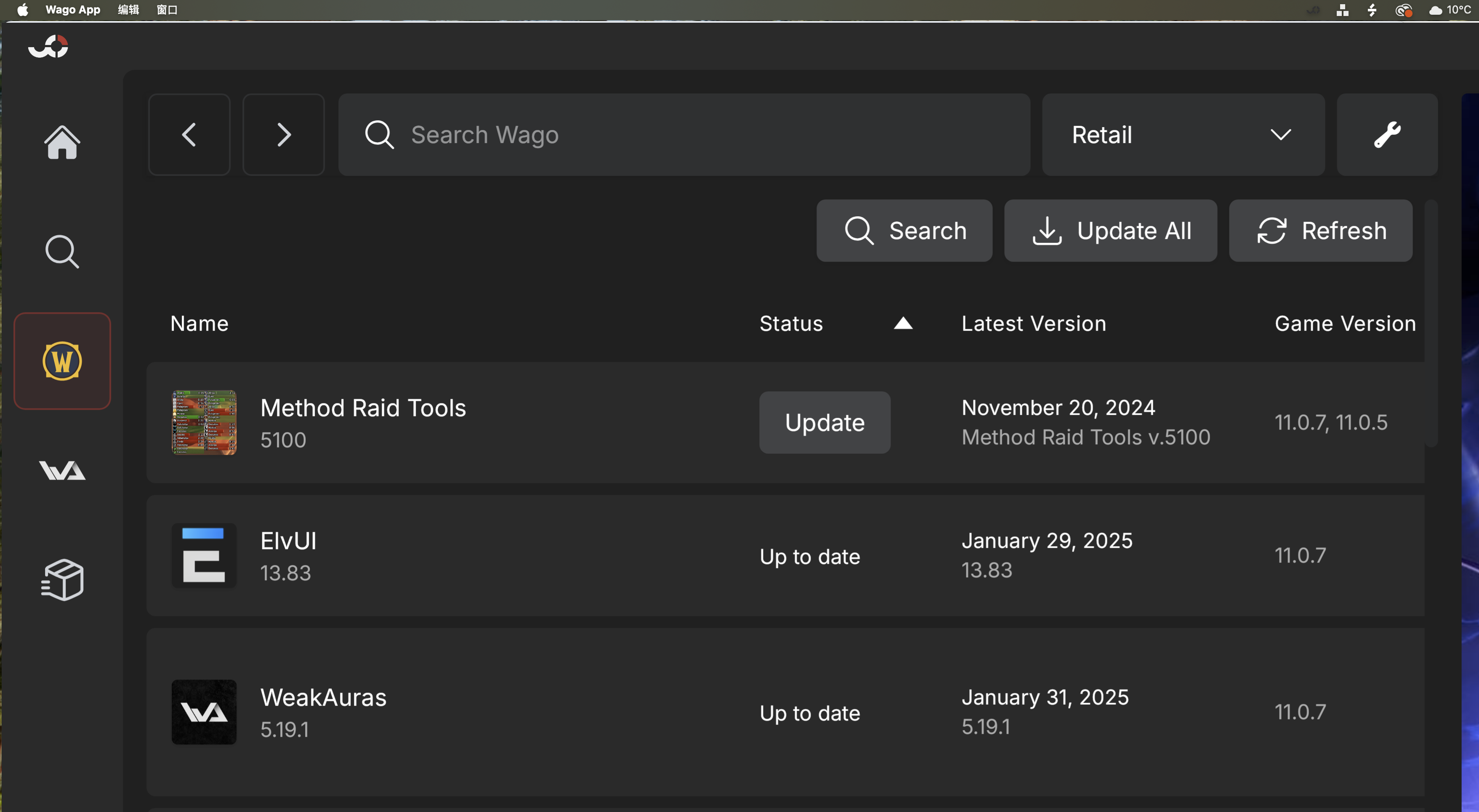Open the Home page in sidebar
This screenshot has height=812, width=1479.
pyautogui.click(x=62, y=142)
